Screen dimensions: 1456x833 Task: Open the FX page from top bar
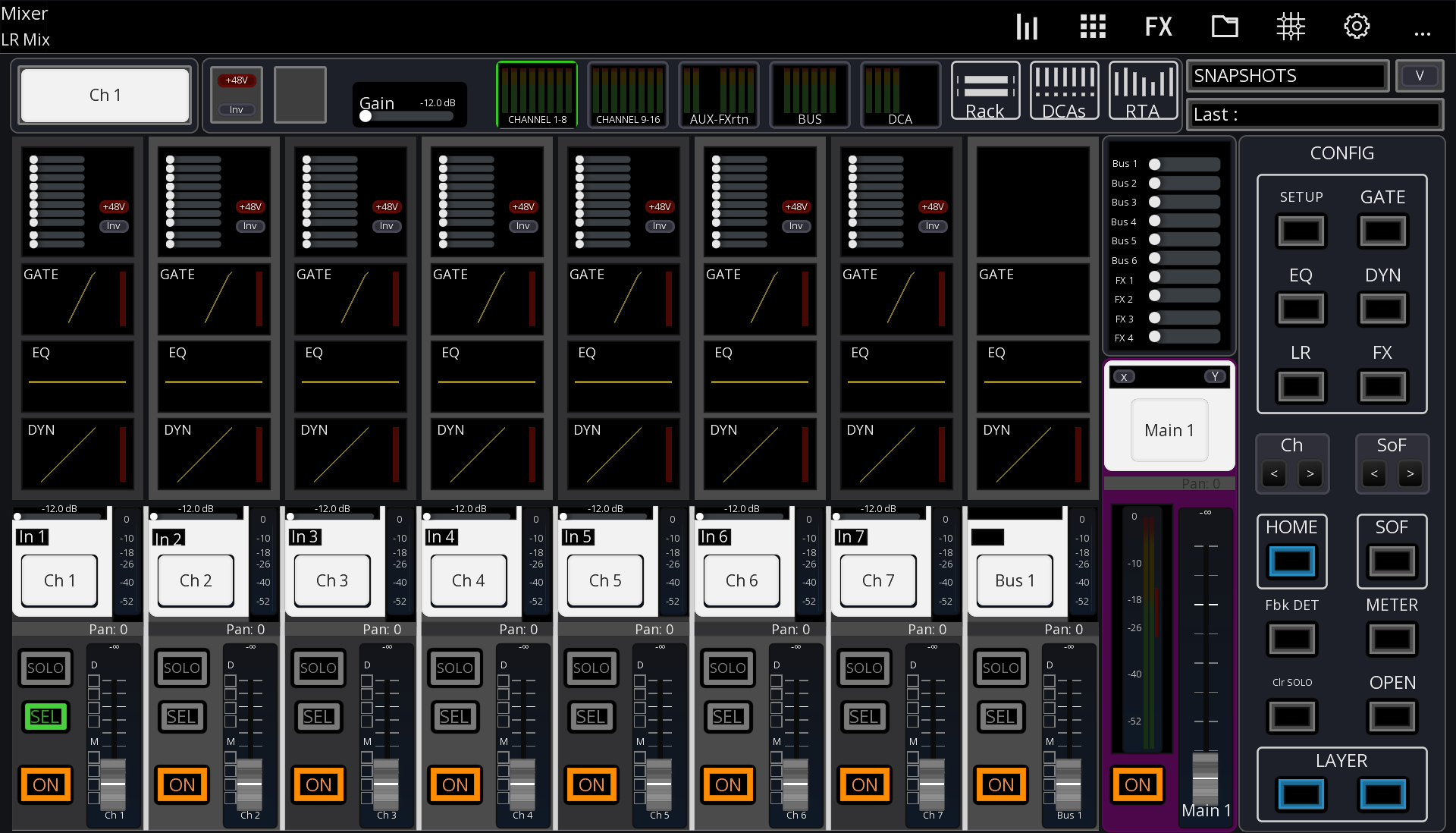click(x=1158, y=27)
